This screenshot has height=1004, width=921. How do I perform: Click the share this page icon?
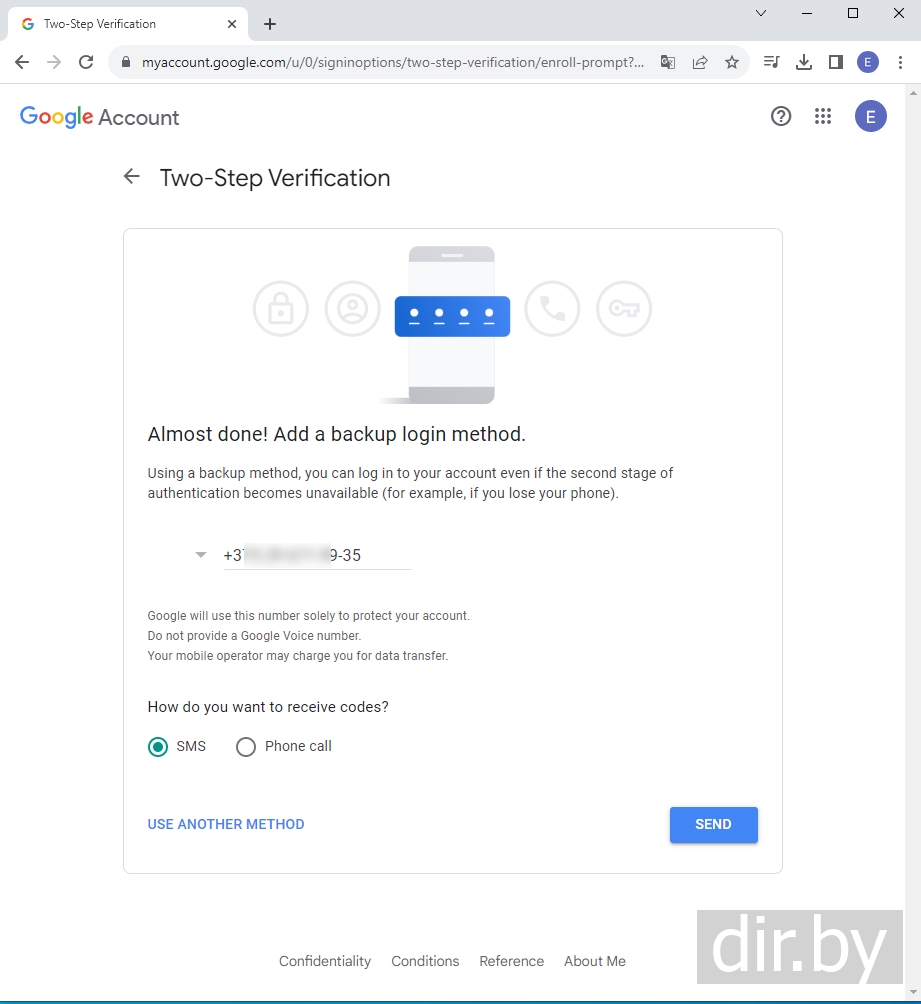[700, 62]
